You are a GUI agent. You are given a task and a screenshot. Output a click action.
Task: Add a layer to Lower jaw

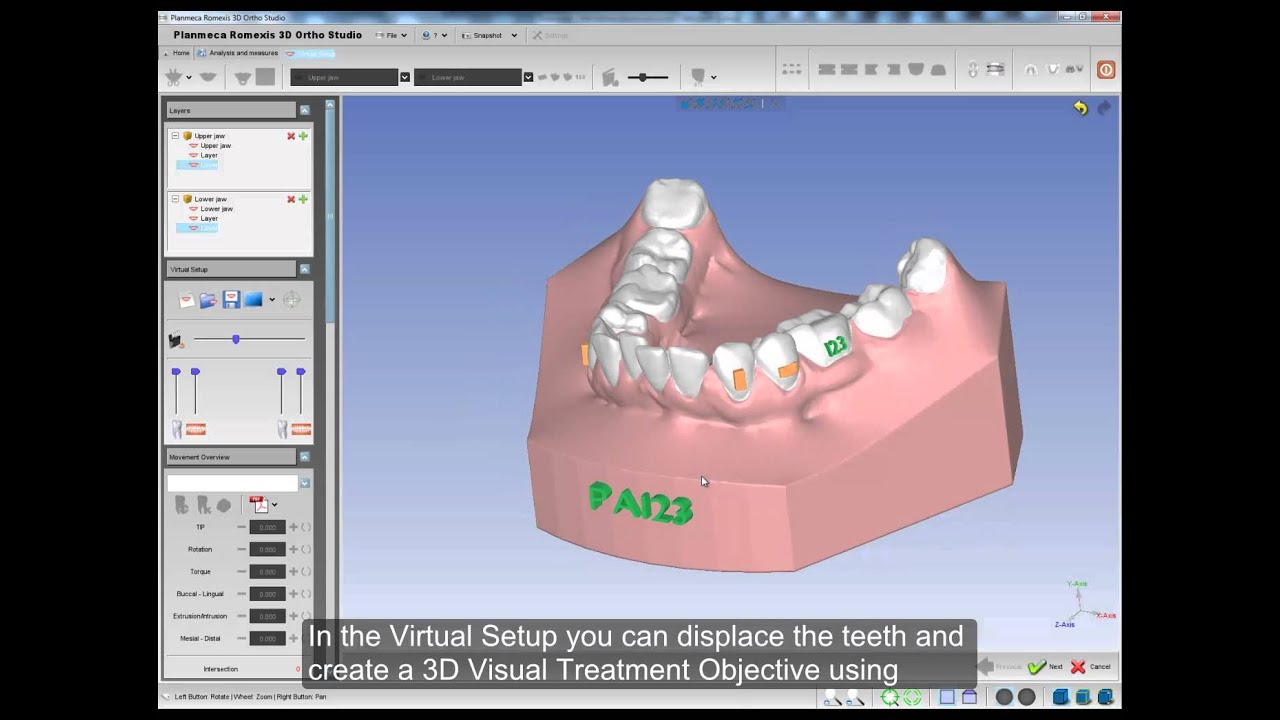pos(303,199)
